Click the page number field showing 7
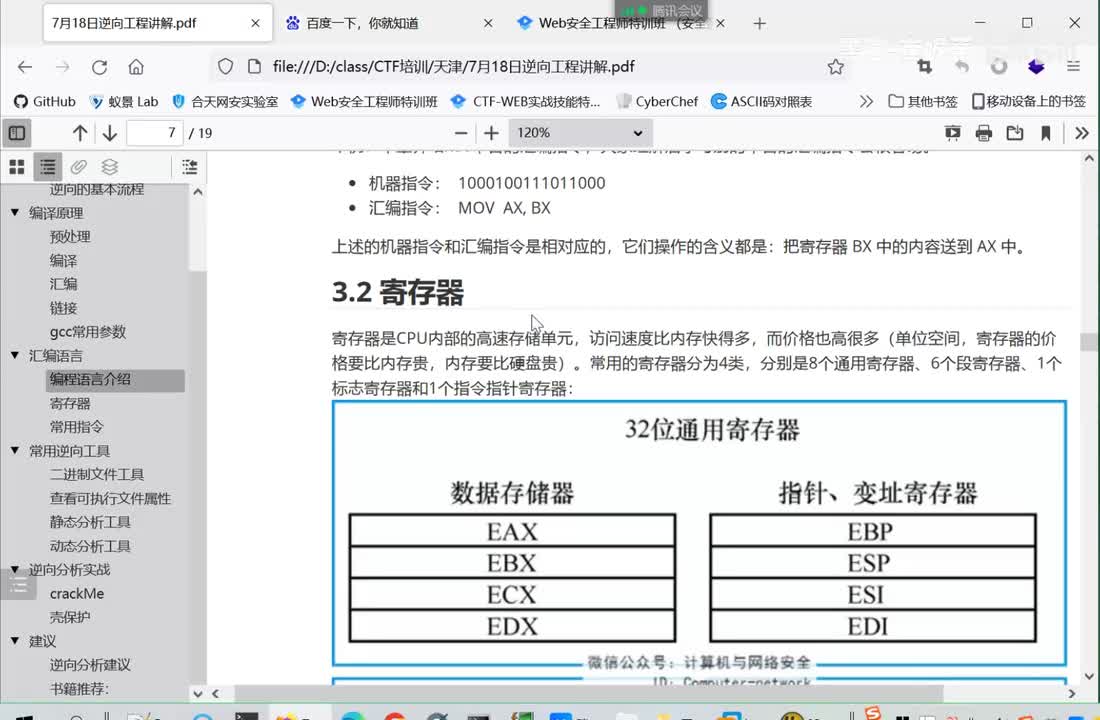This screenshot has width=1100, height=720. (154, 133)
